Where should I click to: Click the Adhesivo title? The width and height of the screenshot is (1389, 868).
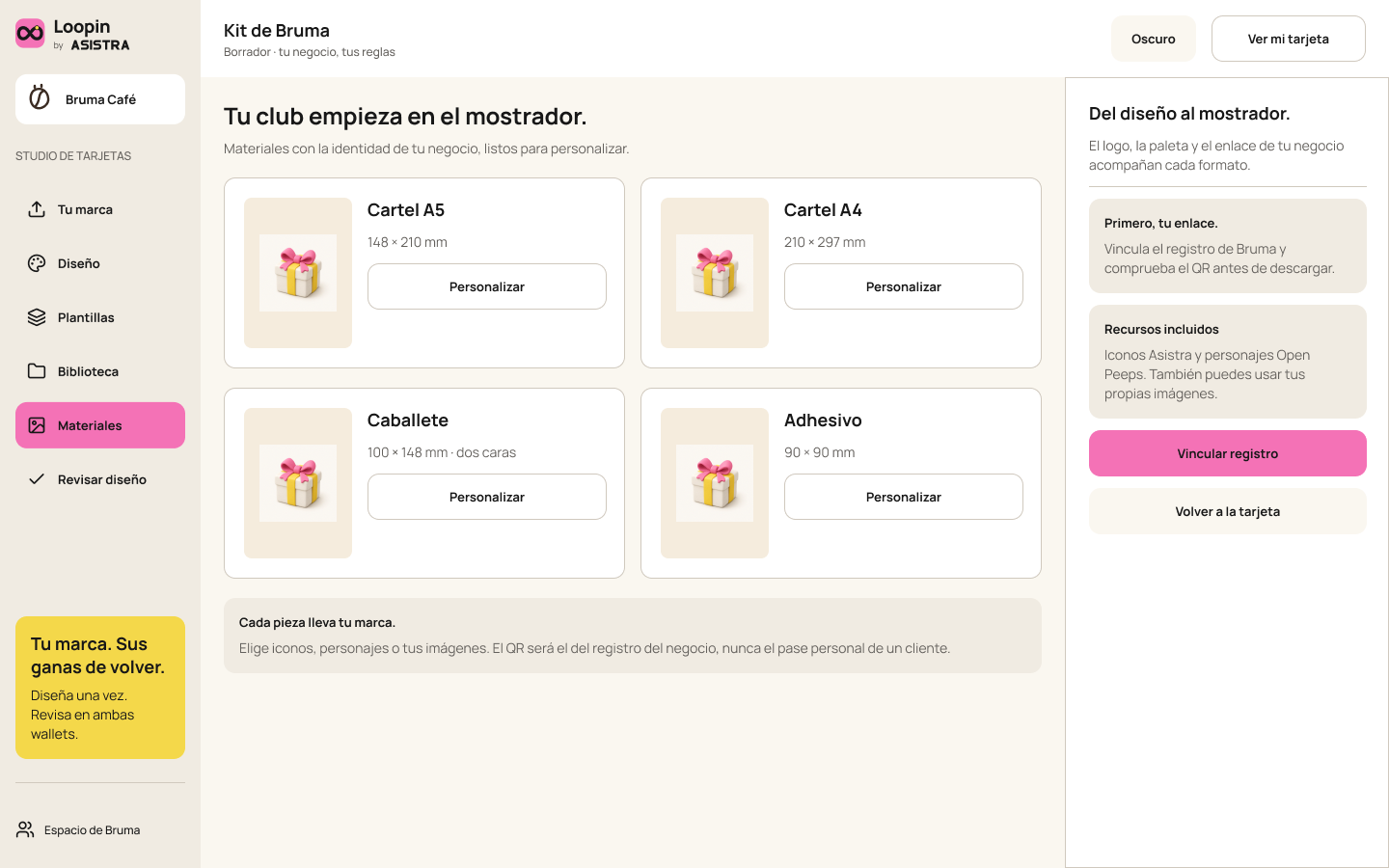(x=823, y=420)
